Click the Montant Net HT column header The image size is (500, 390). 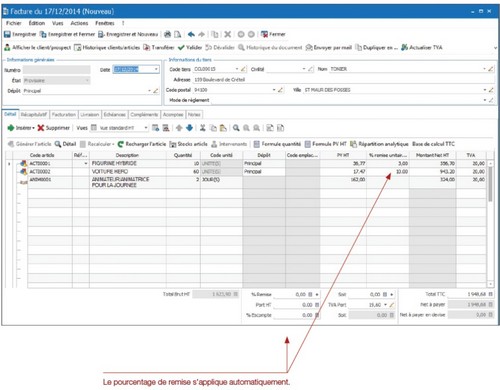[x=432, y=155]
